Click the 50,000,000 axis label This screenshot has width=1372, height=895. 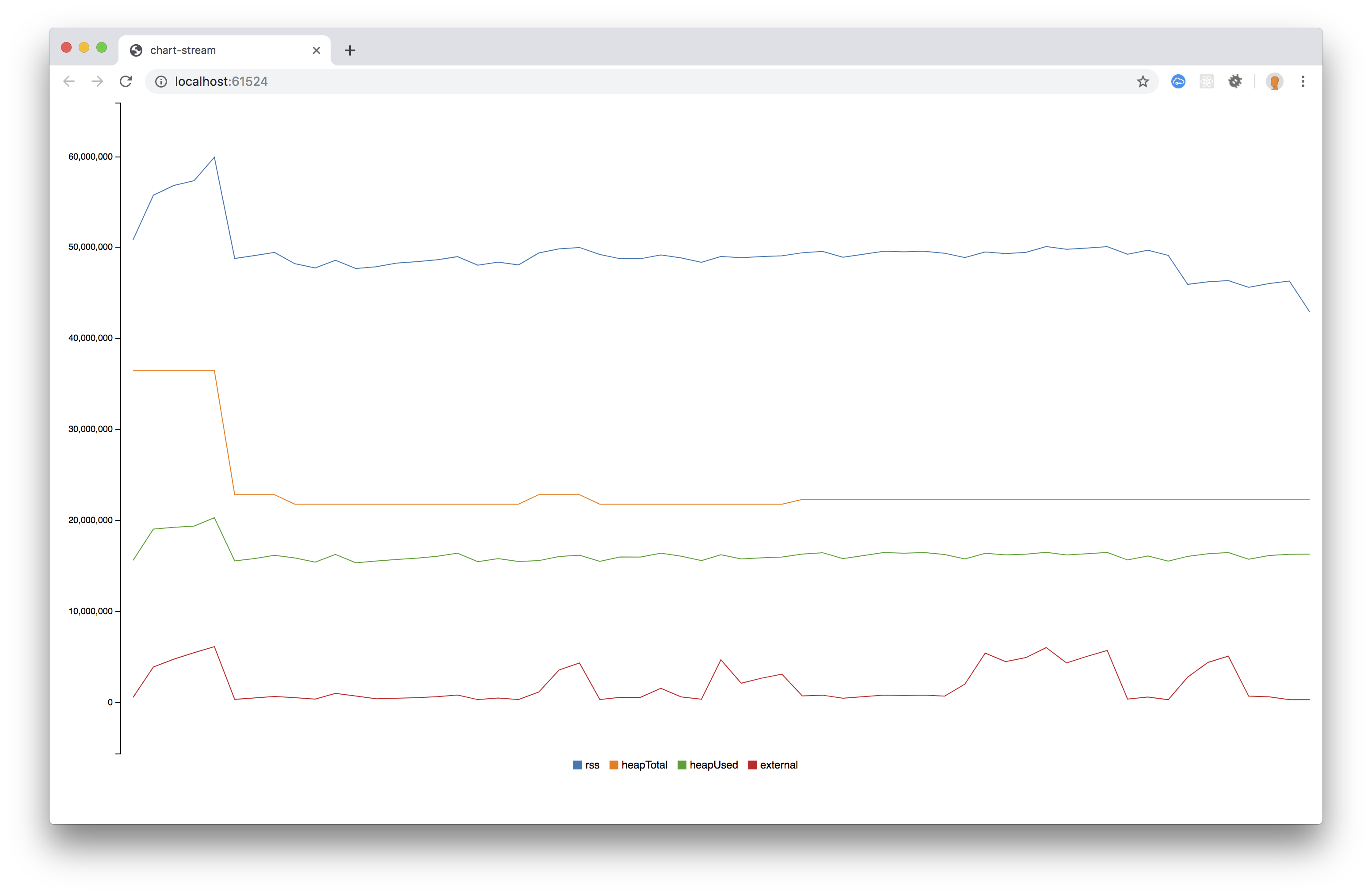coord(91,247)
